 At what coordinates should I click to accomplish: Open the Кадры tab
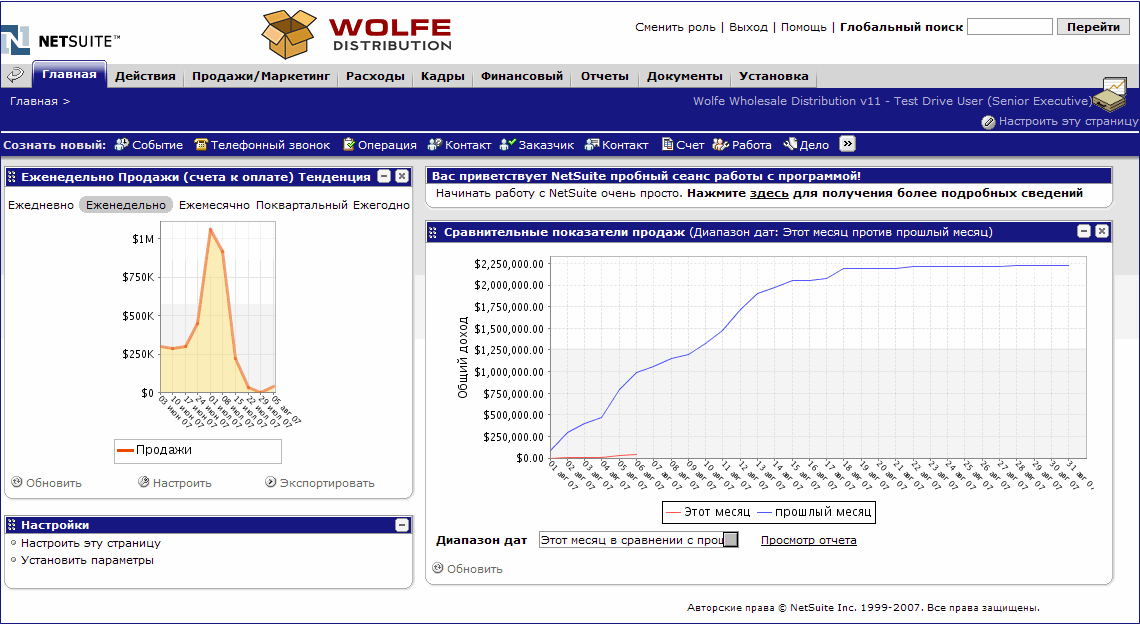443,76
